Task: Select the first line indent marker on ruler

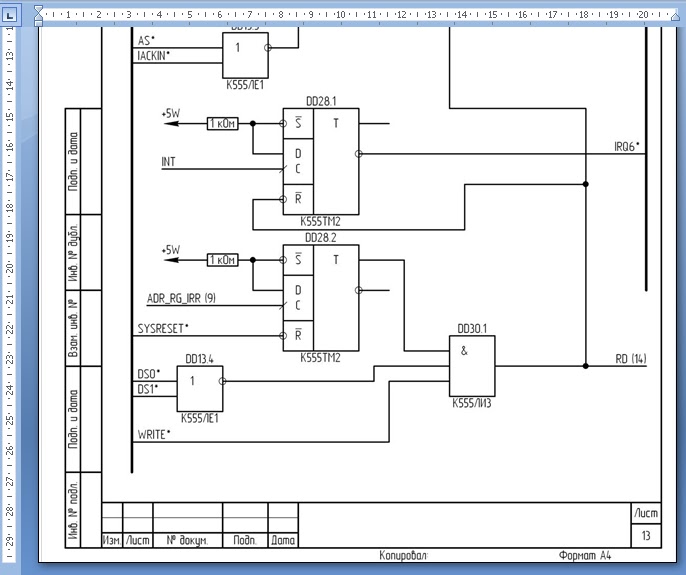Action: coord(38,10)
